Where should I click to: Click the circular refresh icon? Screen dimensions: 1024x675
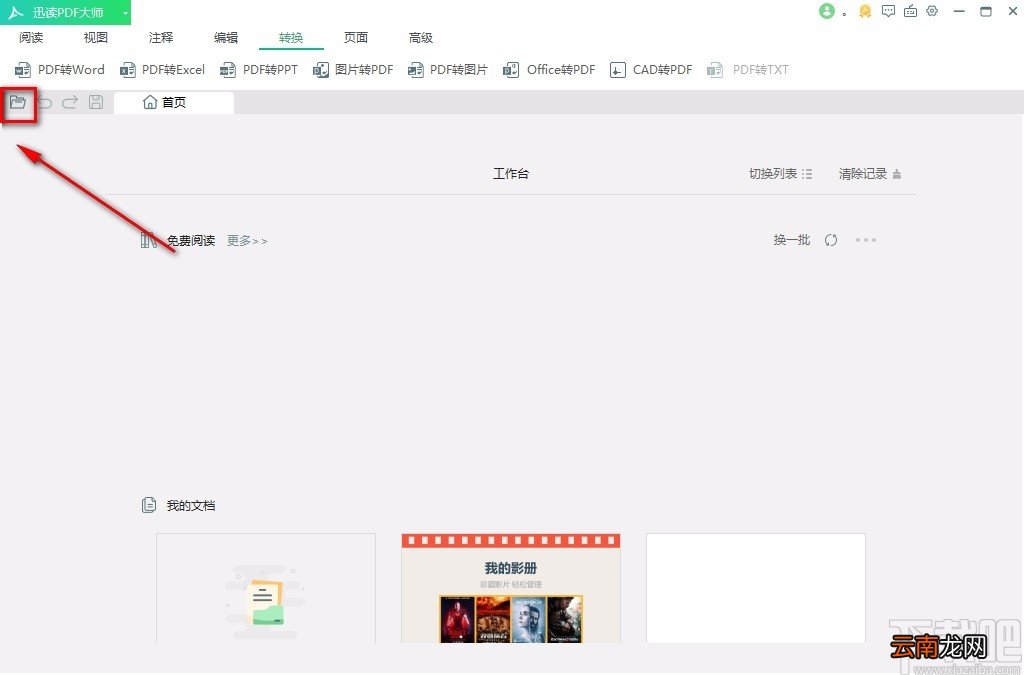[831, 240]
